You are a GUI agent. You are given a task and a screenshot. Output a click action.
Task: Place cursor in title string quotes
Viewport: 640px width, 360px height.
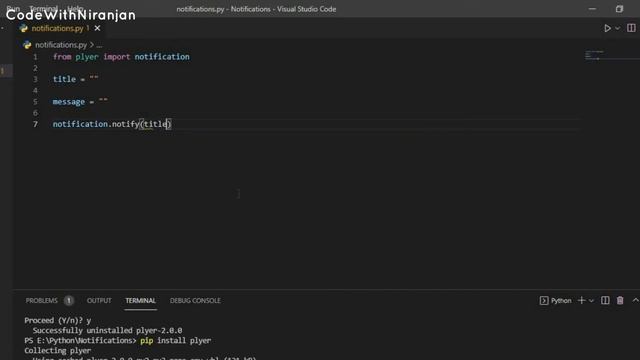(x=94, y=77)
